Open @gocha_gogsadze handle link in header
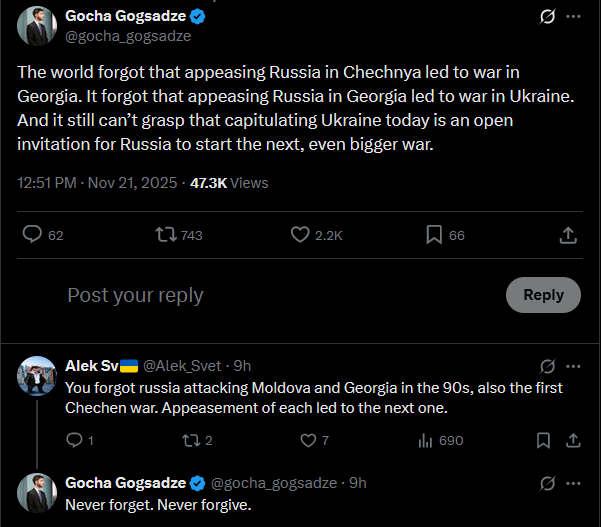This screenshot has height=527, width=601. pos(128,36)
